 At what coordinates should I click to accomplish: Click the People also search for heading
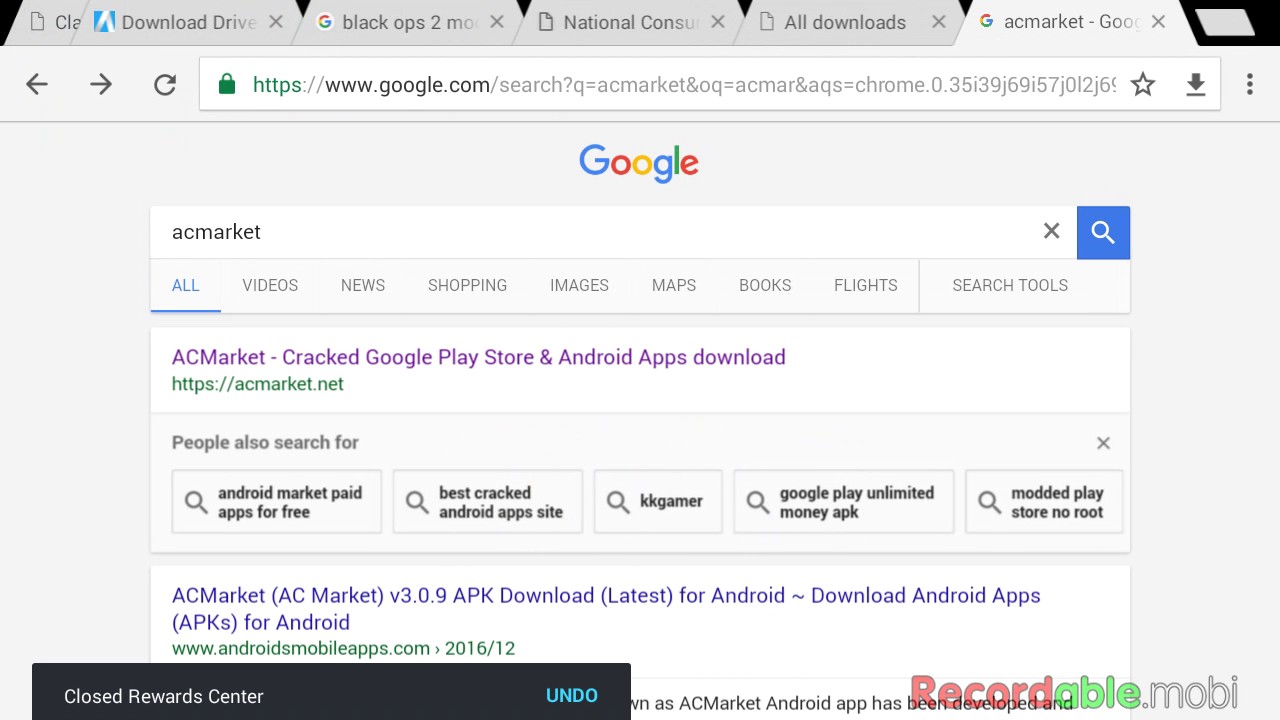coord(265,442)
